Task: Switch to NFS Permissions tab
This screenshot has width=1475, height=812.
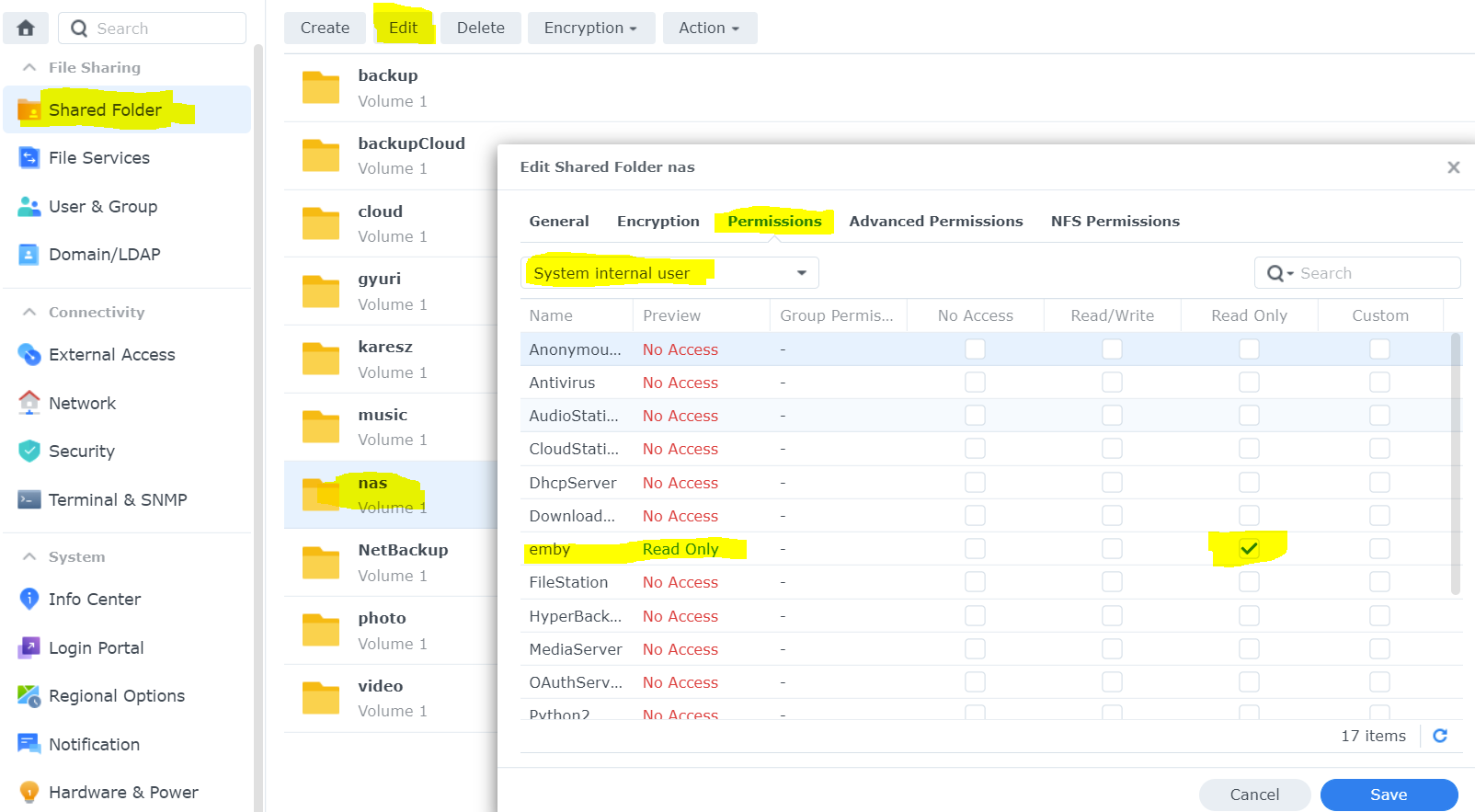Action: (x=1115, y=222)
